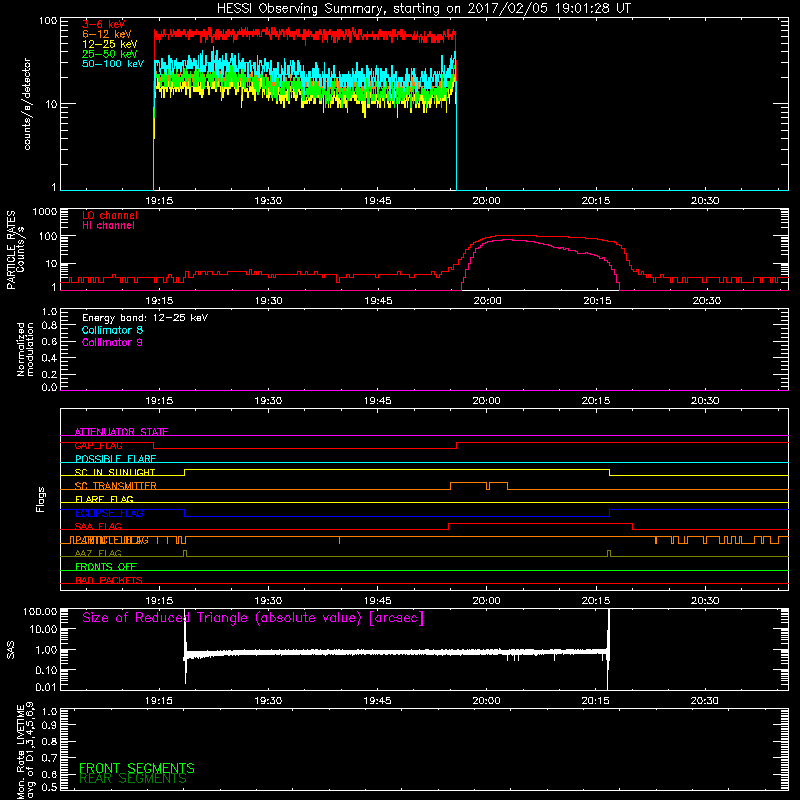Screen dimensions: 800x800
Task: Click the FLARE_FLAG label
Action: click(104, 499)
